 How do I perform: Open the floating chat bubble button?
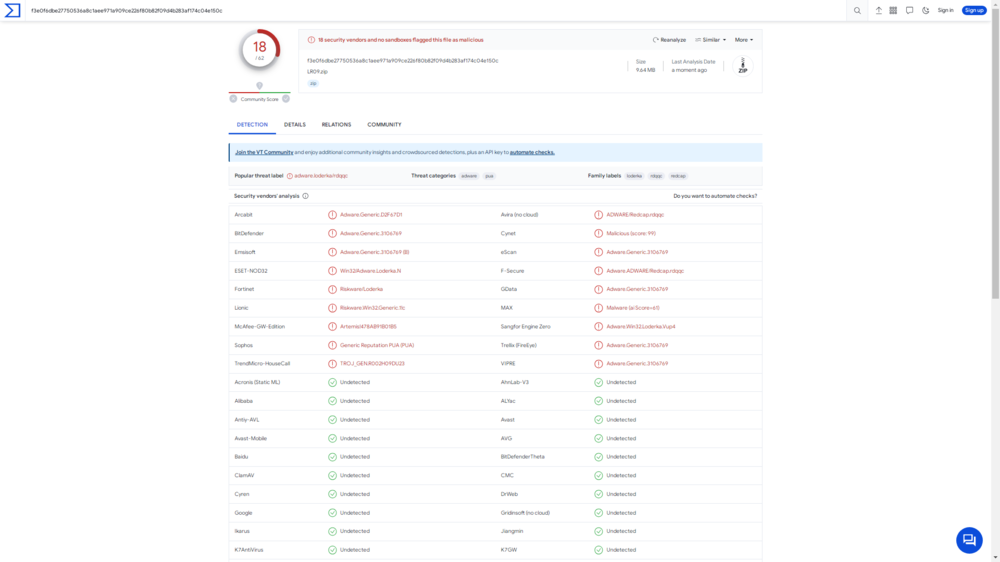pyautogui.click(x=968, y=540)
